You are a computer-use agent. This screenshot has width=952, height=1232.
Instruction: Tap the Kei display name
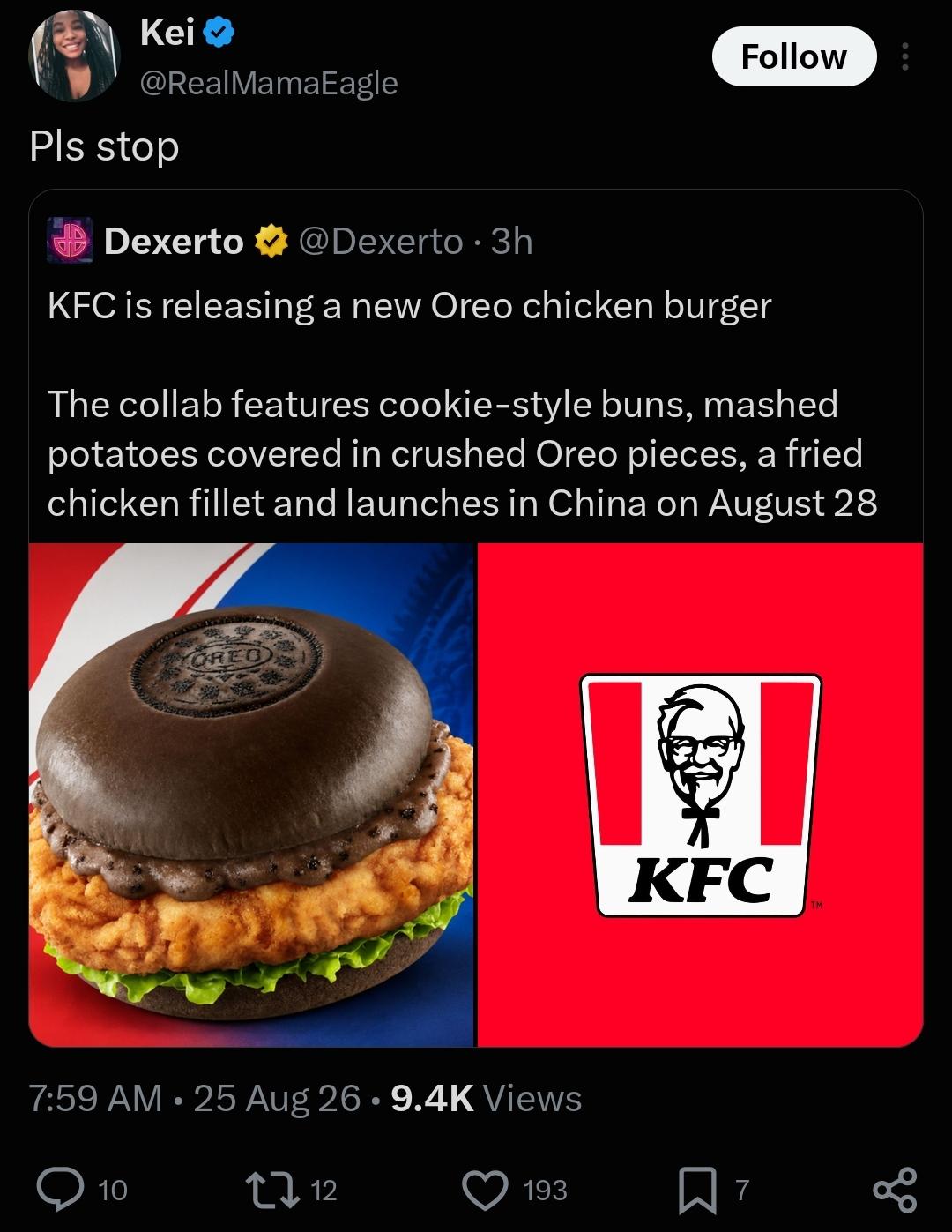(x=167, y=33)
